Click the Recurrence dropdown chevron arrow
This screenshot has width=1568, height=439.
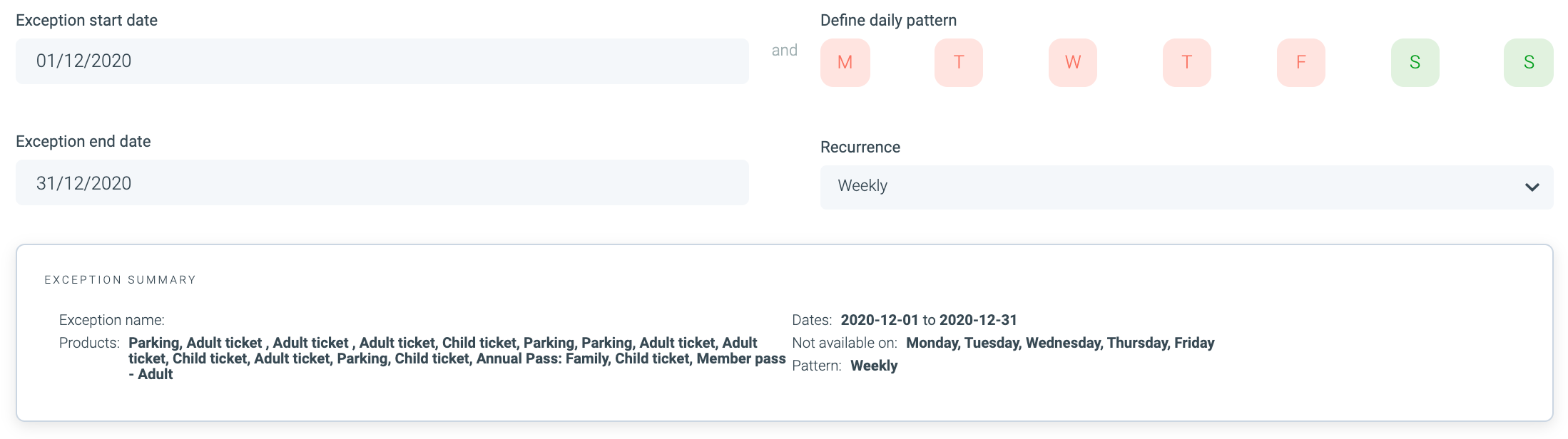[x=1532, y=187]
